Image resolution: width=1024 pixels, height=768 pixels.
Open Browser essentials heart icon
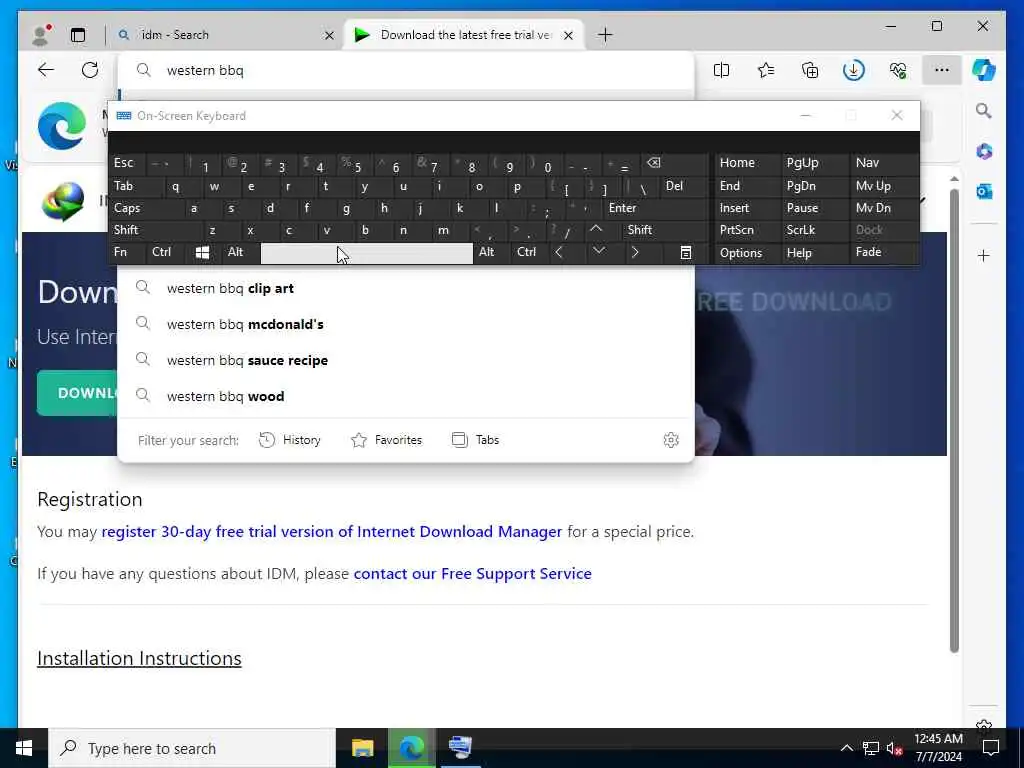click(x=898, y=70)
